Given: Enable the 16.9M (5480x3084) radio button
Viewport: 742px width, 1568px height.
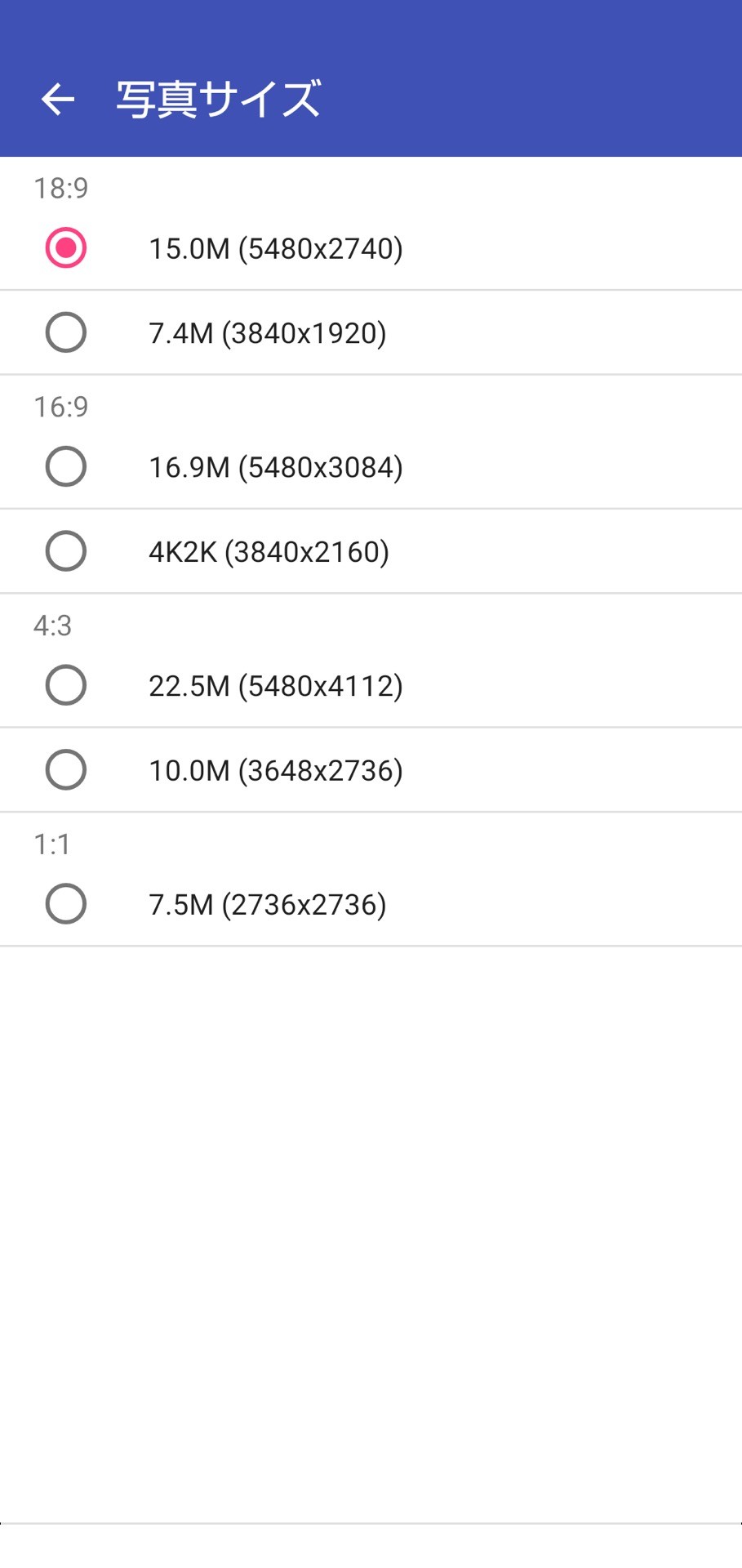Looking at the screenshot, I should click(x=66, y=467).
